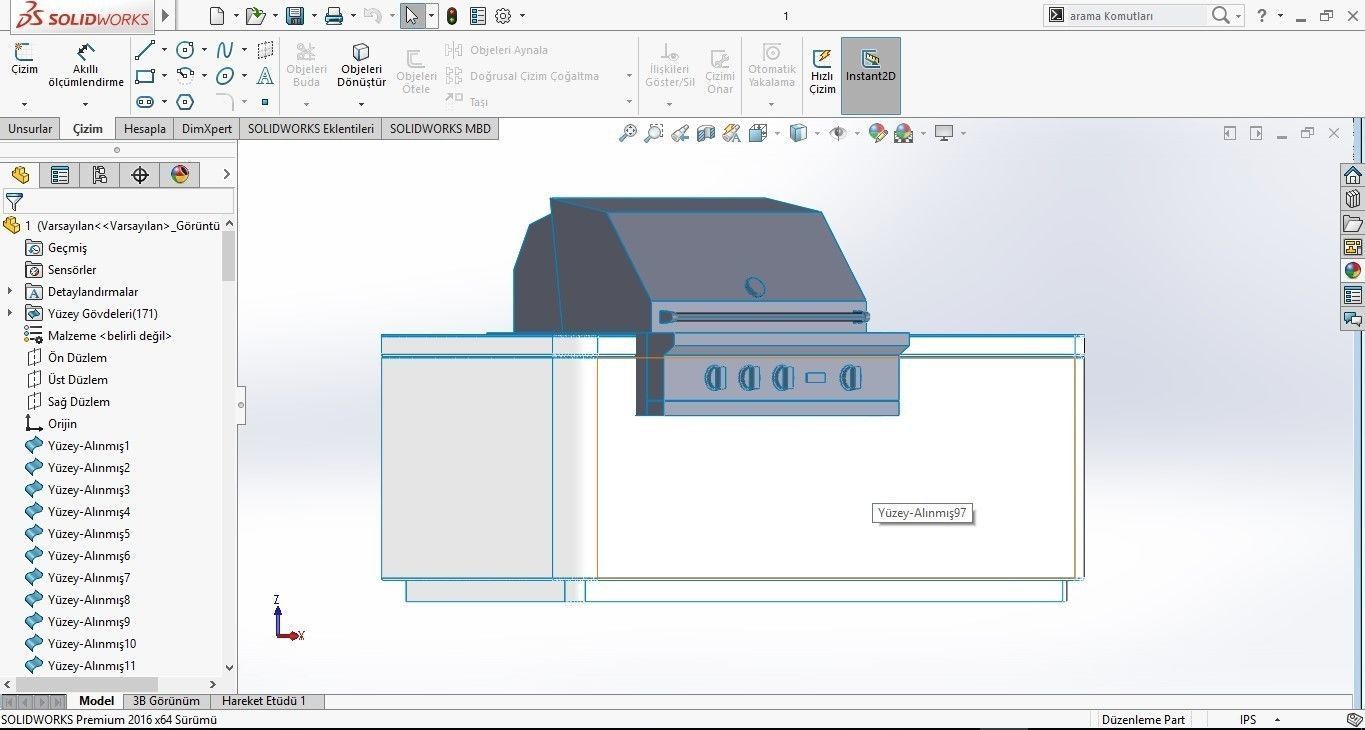Expand the Yüzey Gövdeleri(171) tree node
Image resolution: width=1365 pixels, height=730 pixels.
(10, 314)
